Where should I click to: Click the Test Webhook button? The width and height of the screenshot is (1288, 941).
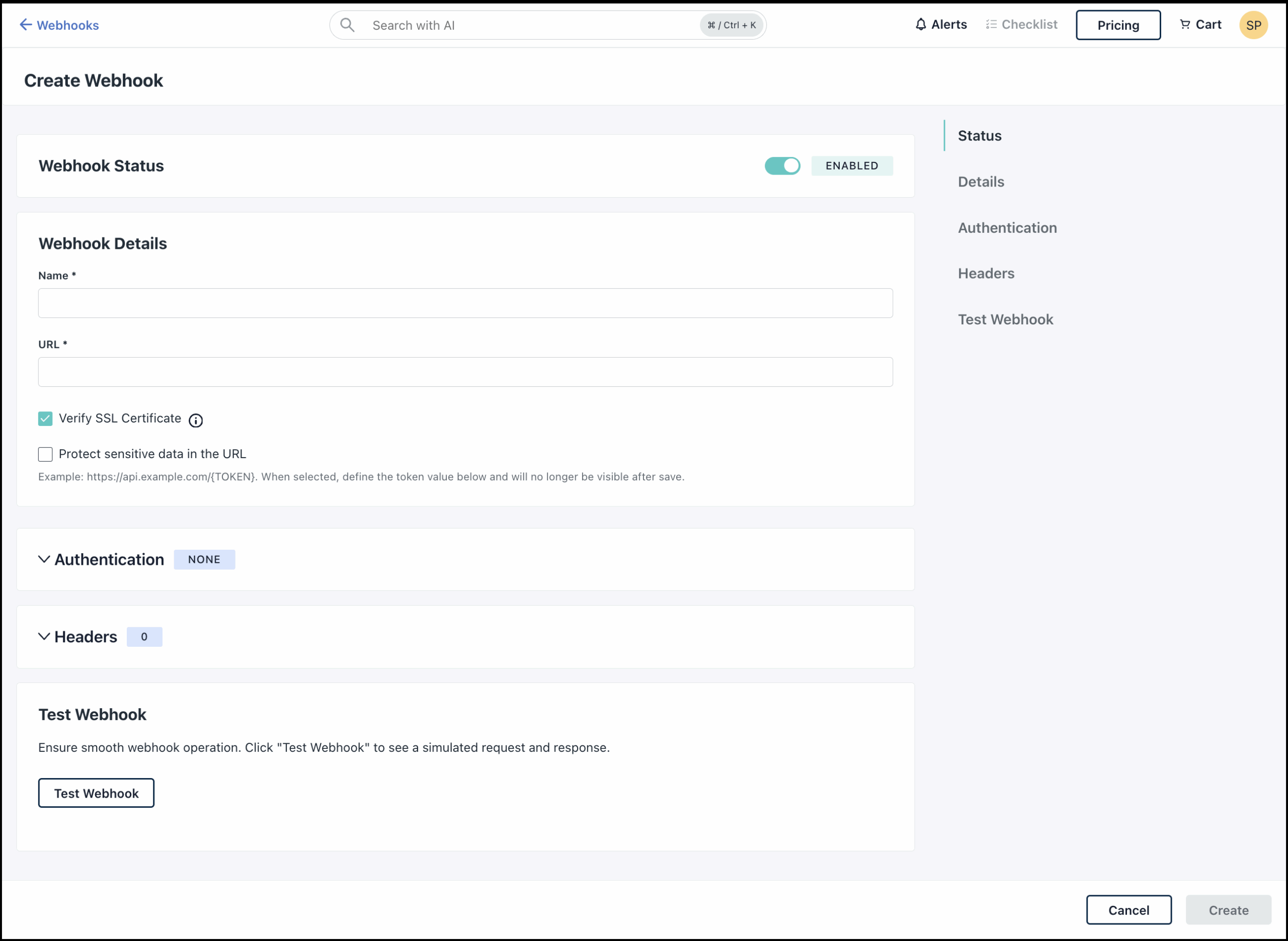point(96,792)
